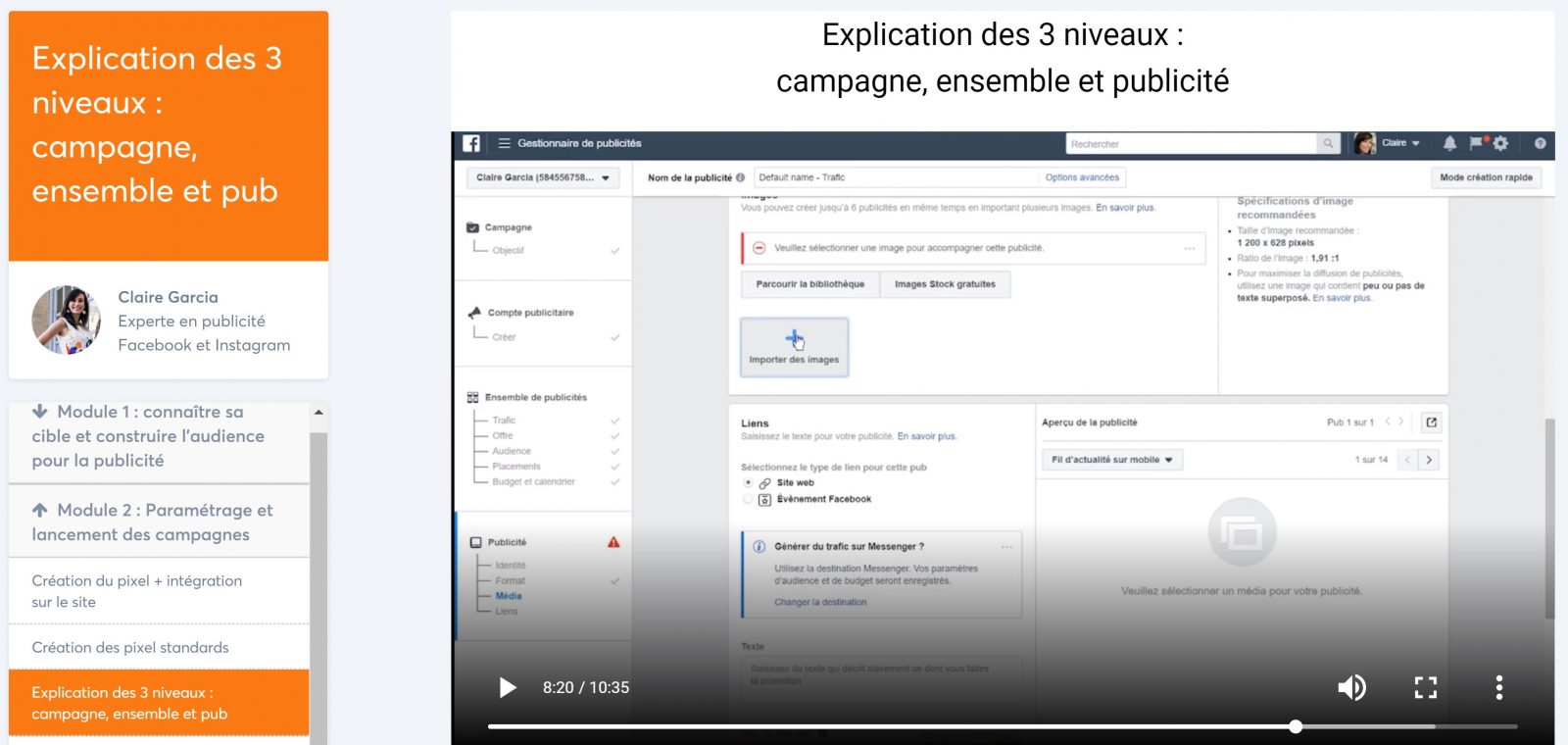Viewport: 1568px width, 745px height.
Task: Select Créer under Compte publicitaire
Action: (x=504, y=337)
